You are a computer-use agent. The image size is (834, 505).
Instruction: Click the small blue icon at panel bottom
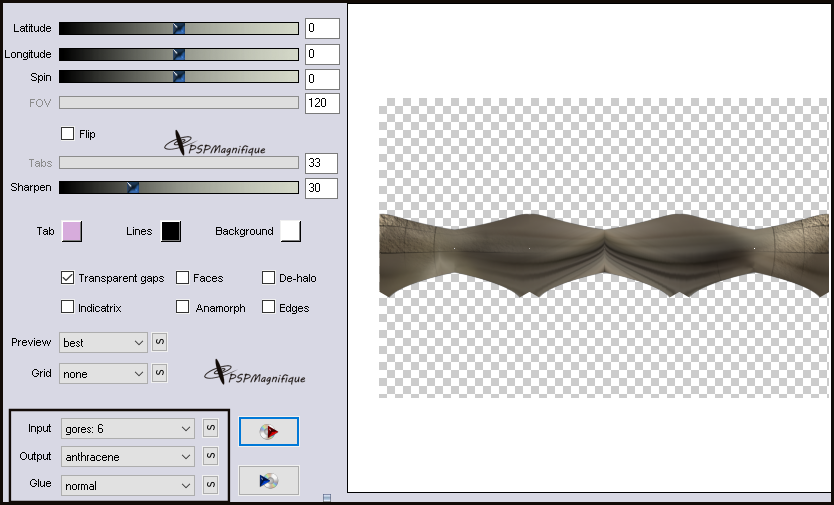tap(327, 498)
